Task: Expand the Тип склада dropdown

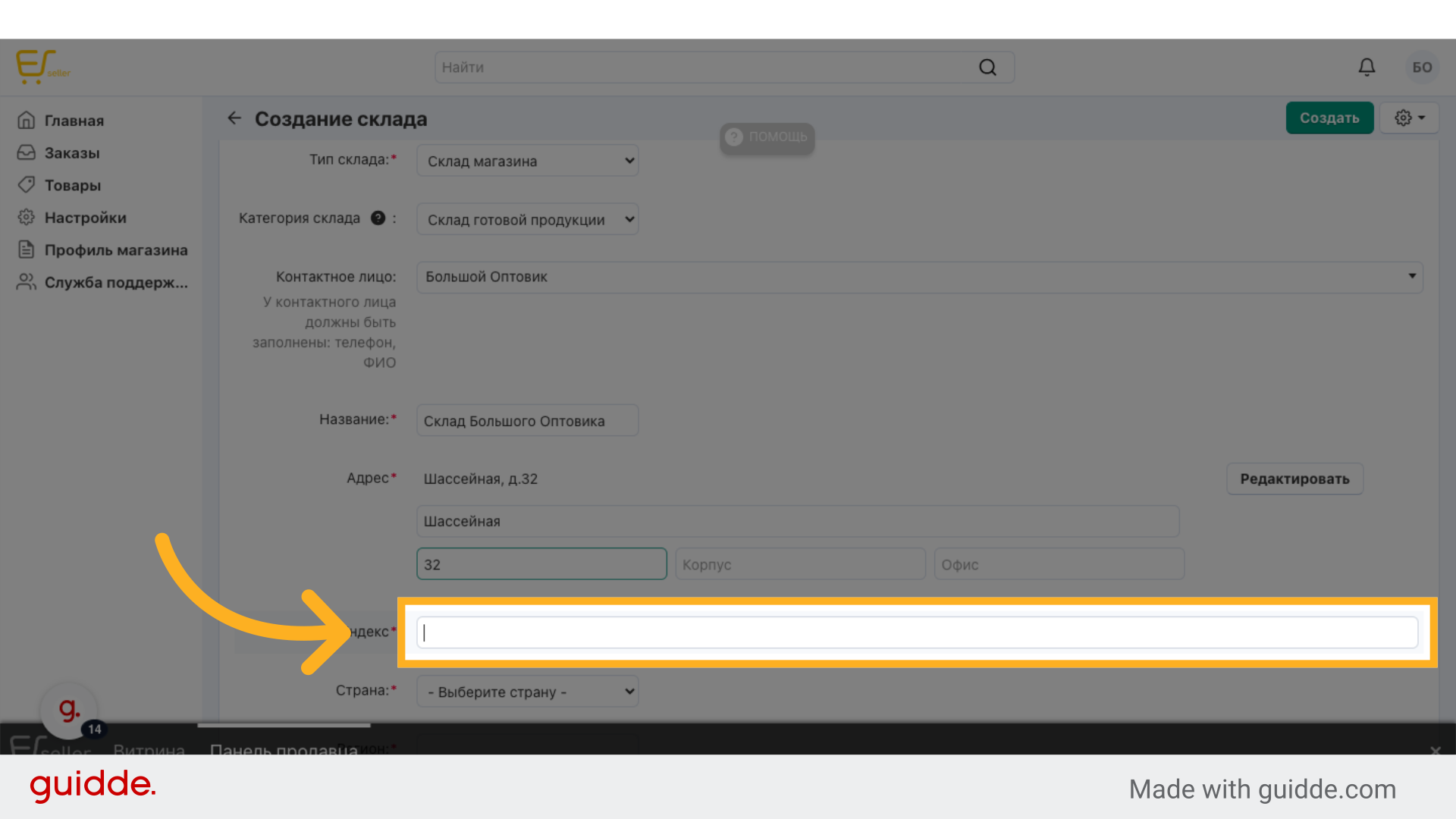Action: click(x=527, y=161)
